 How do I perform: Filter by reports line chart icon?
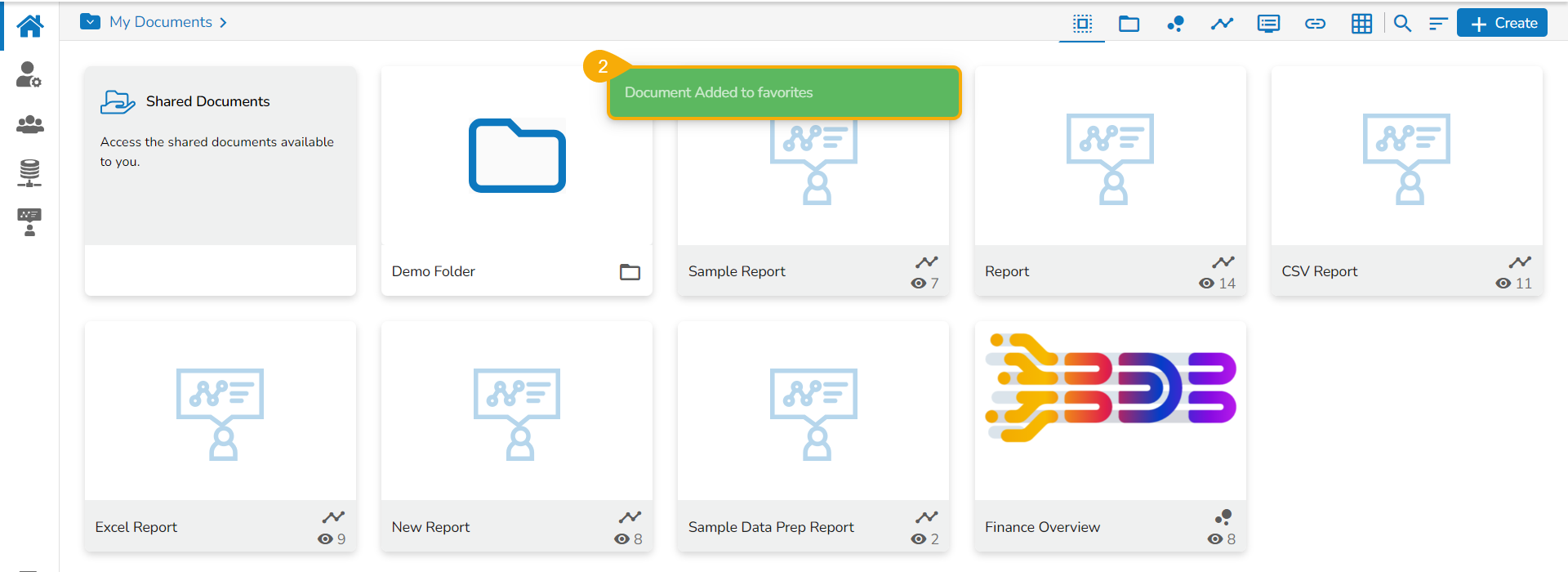click(1222, 24)
